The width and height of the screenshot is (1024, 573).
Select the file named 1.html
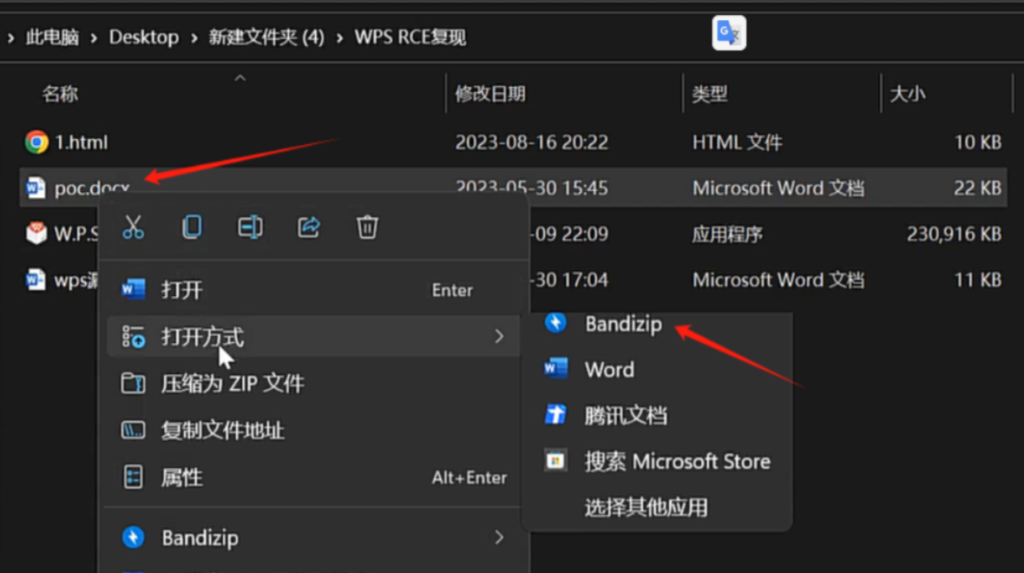pos(81,142)
